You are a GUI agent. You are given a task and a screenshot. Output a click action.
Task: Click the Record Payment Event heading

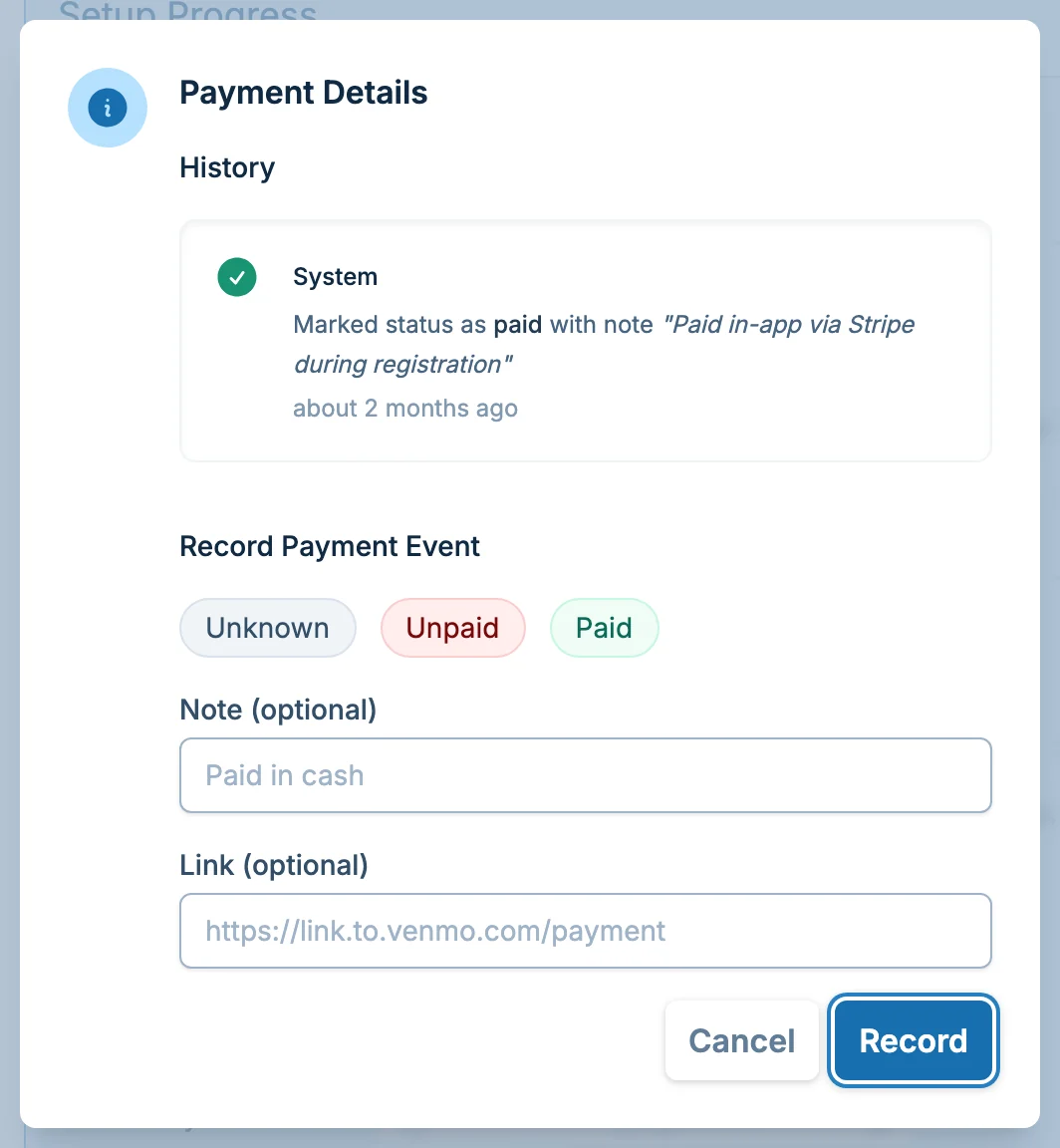[x=330, y=546]
